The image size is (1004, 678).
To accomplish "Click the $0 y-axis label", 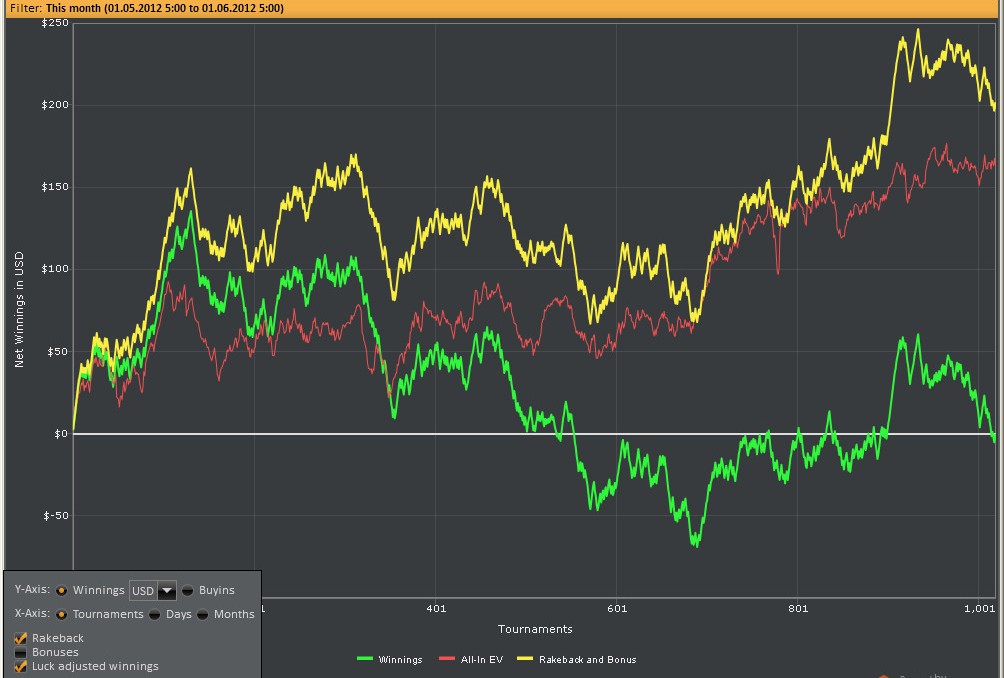I will tap(61, 433).
